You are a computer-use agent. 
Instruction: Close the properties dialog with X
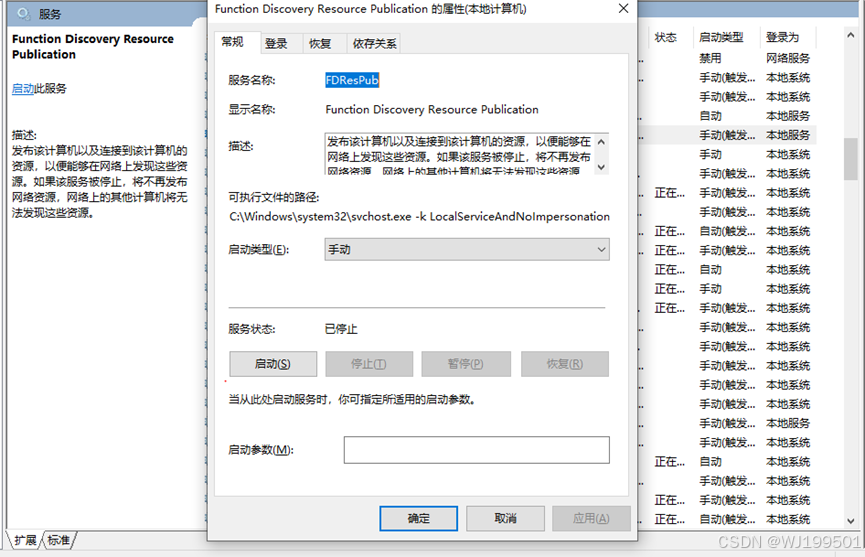coord(623,9)
